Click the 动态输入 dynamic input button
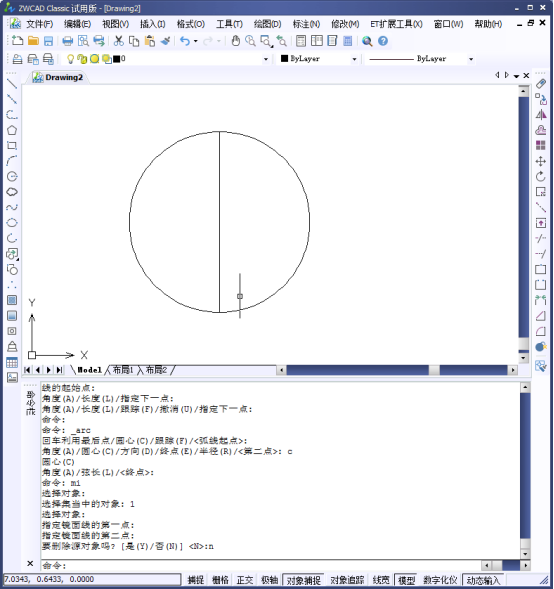 (484, 580)
